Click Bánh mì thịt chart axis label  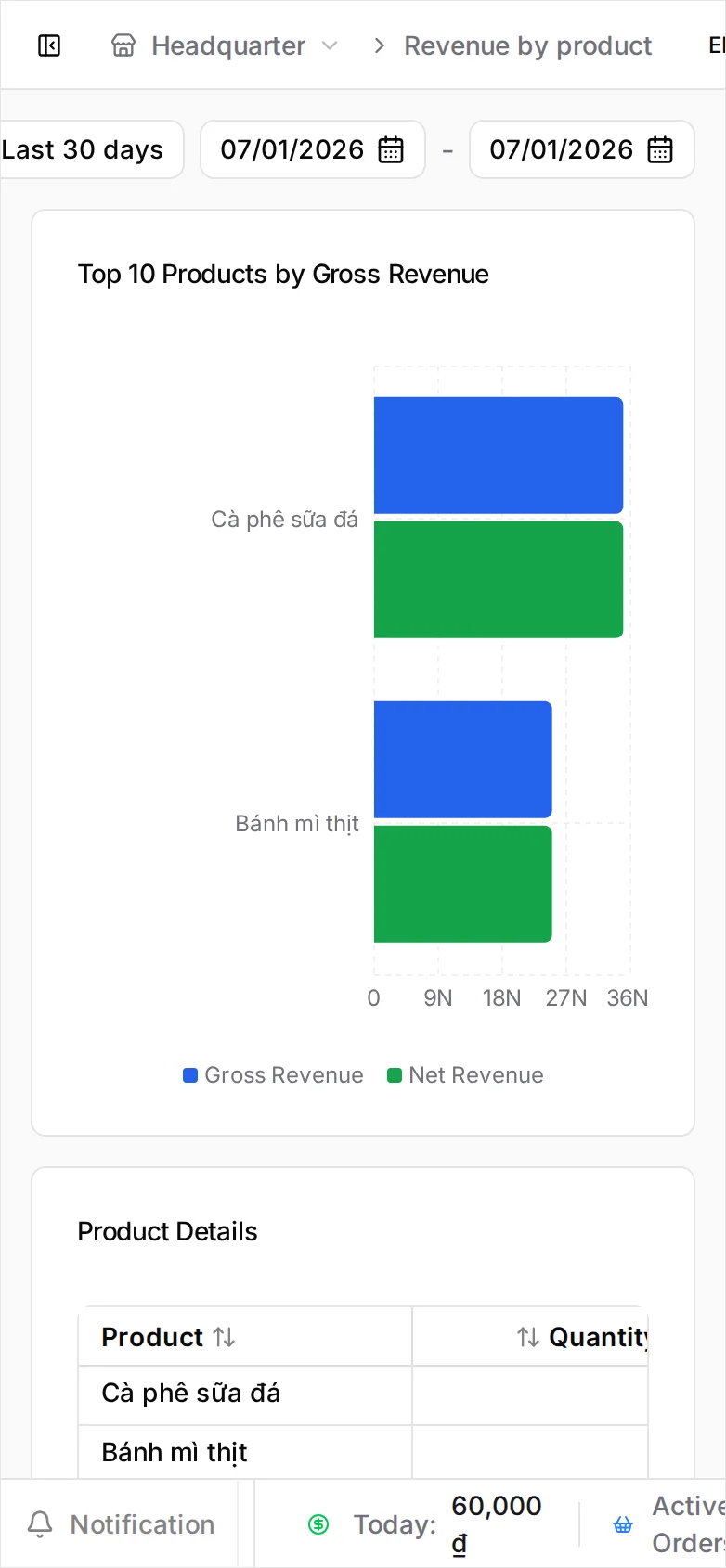(297, 824)
